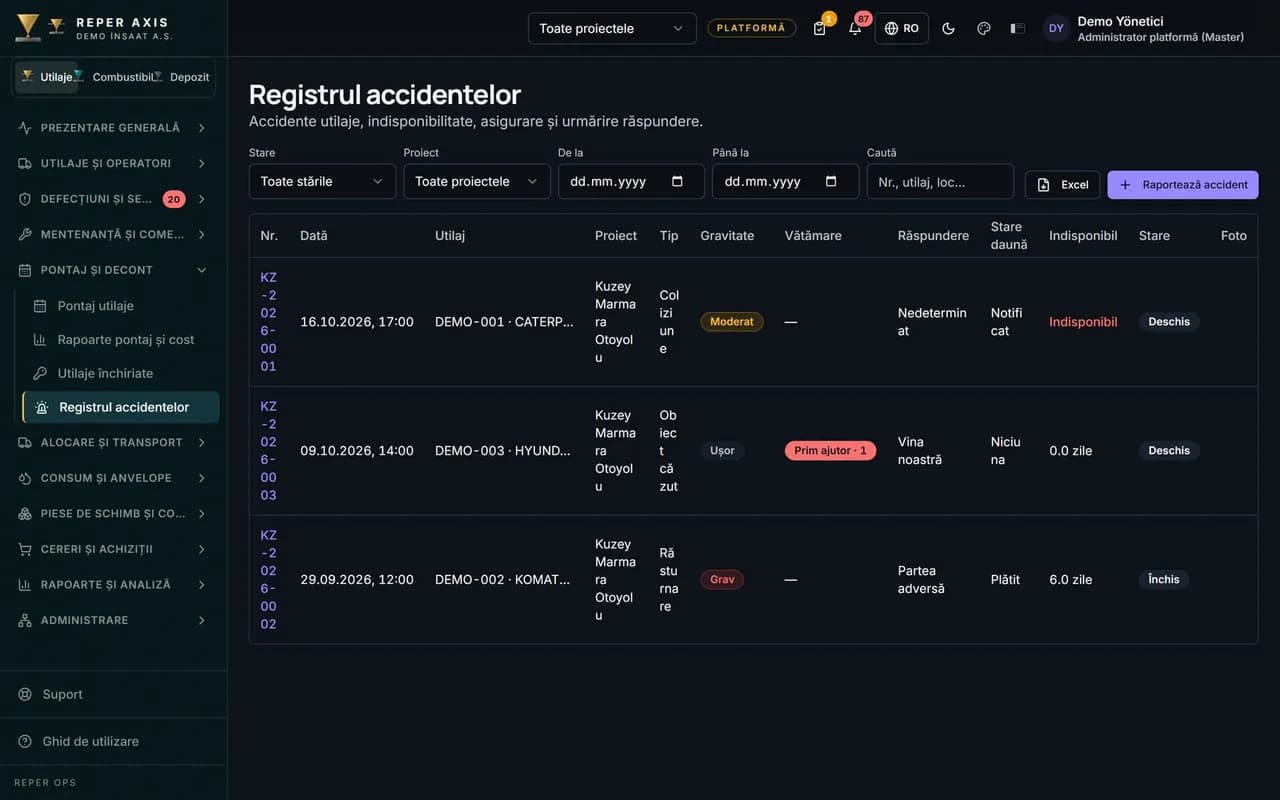Expand Alocare și transport section
Screen dimensions: 1280x800
click(113, 442)
